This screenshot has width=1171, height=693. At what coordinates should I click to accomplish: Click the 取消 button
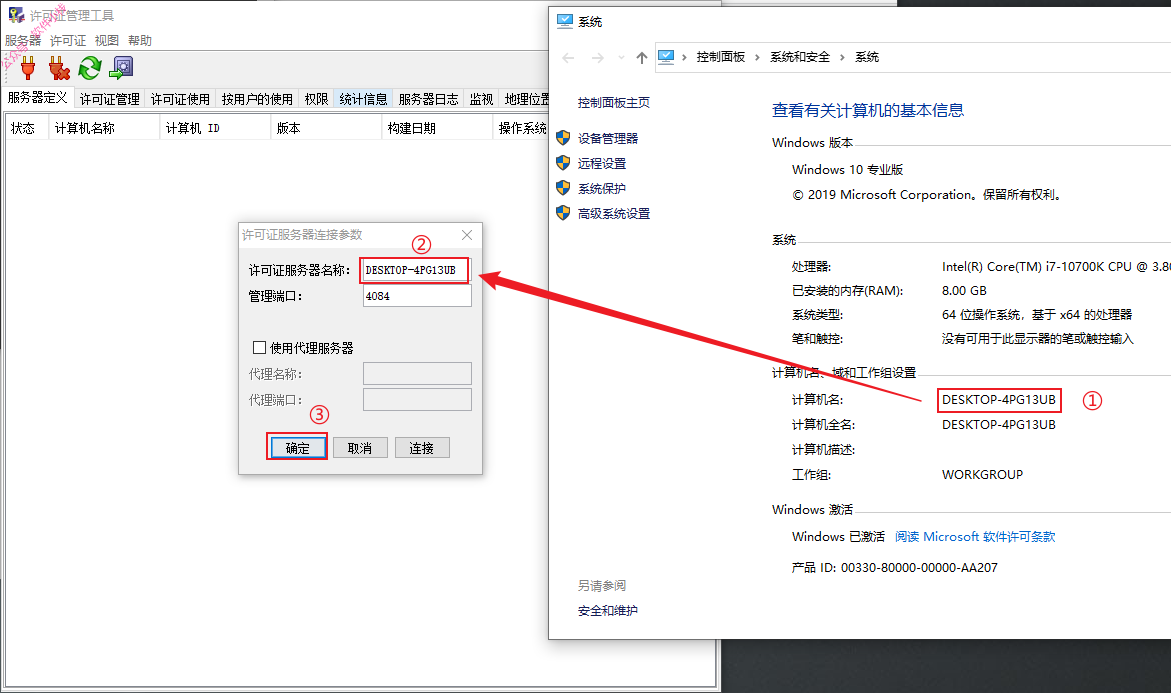click(360, 447)
